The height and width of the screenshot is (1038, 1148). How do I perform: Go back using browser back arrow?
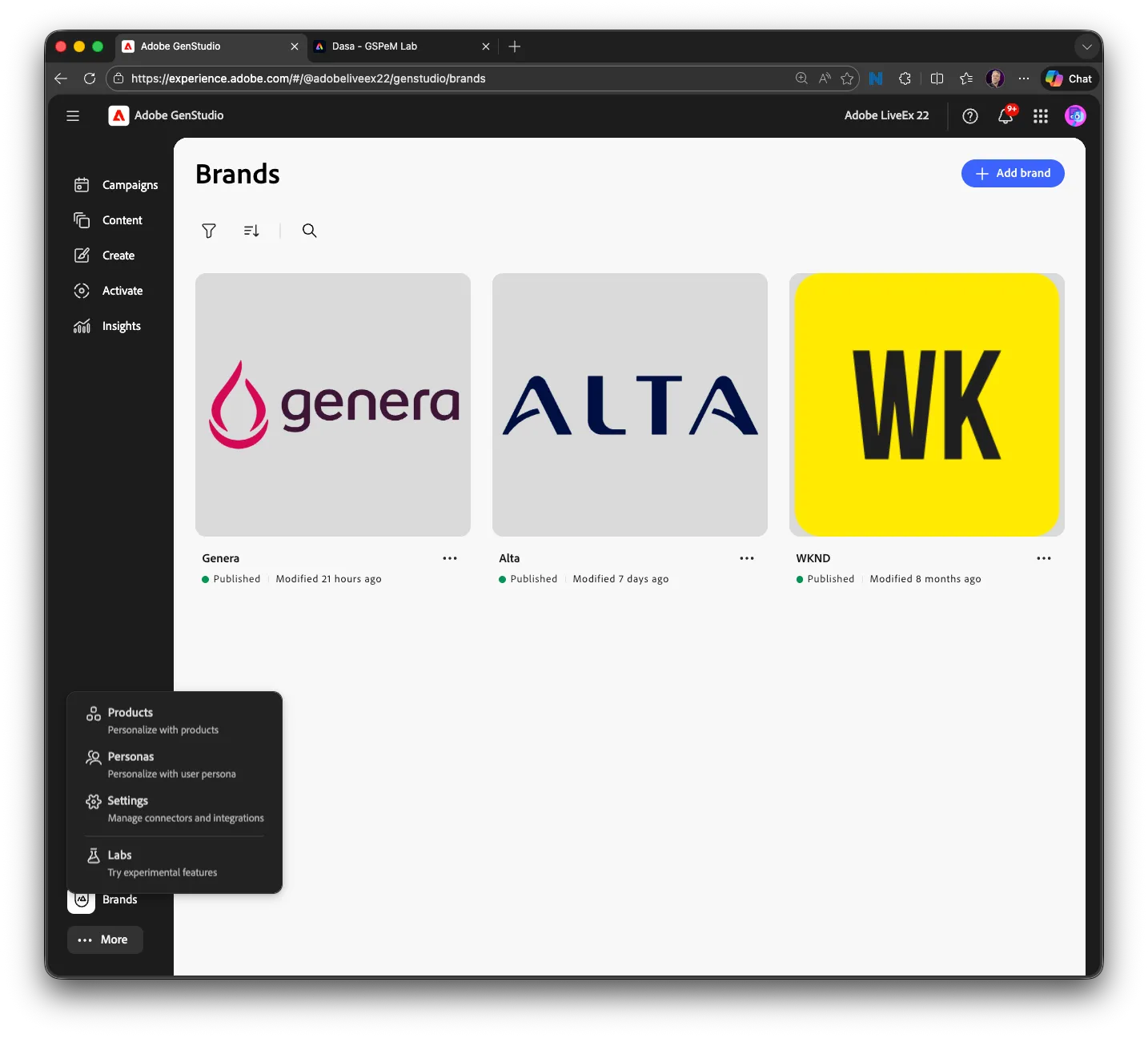click(61, 78)
